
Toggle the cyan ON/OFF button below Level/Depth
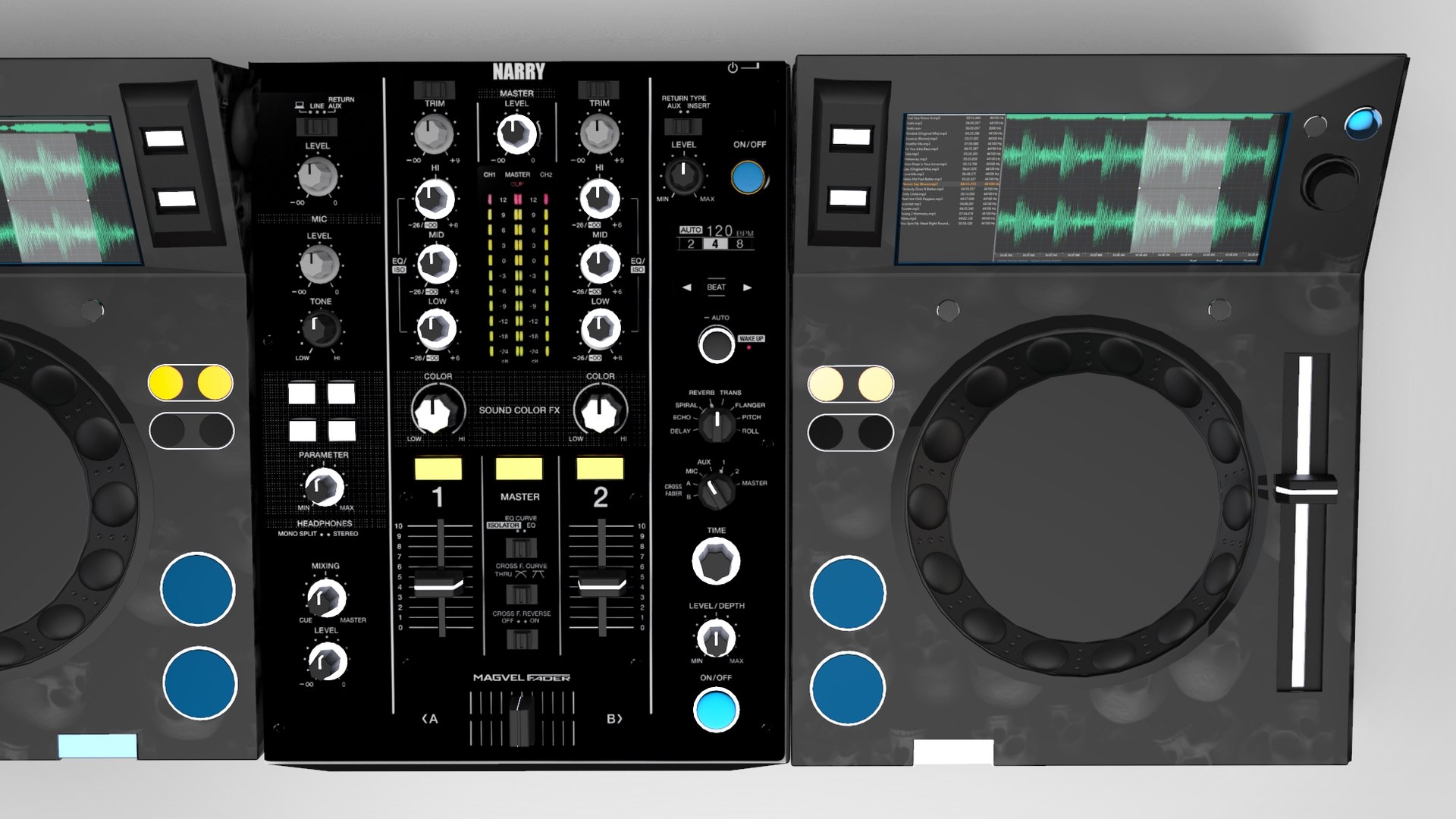point(716,710)
